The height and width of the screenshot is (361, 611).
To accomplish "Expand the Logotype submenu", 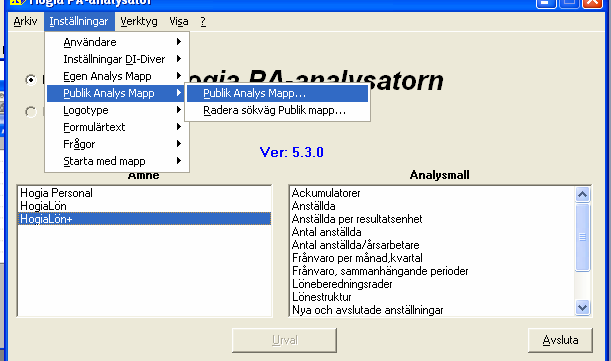I will click(117, 110).
